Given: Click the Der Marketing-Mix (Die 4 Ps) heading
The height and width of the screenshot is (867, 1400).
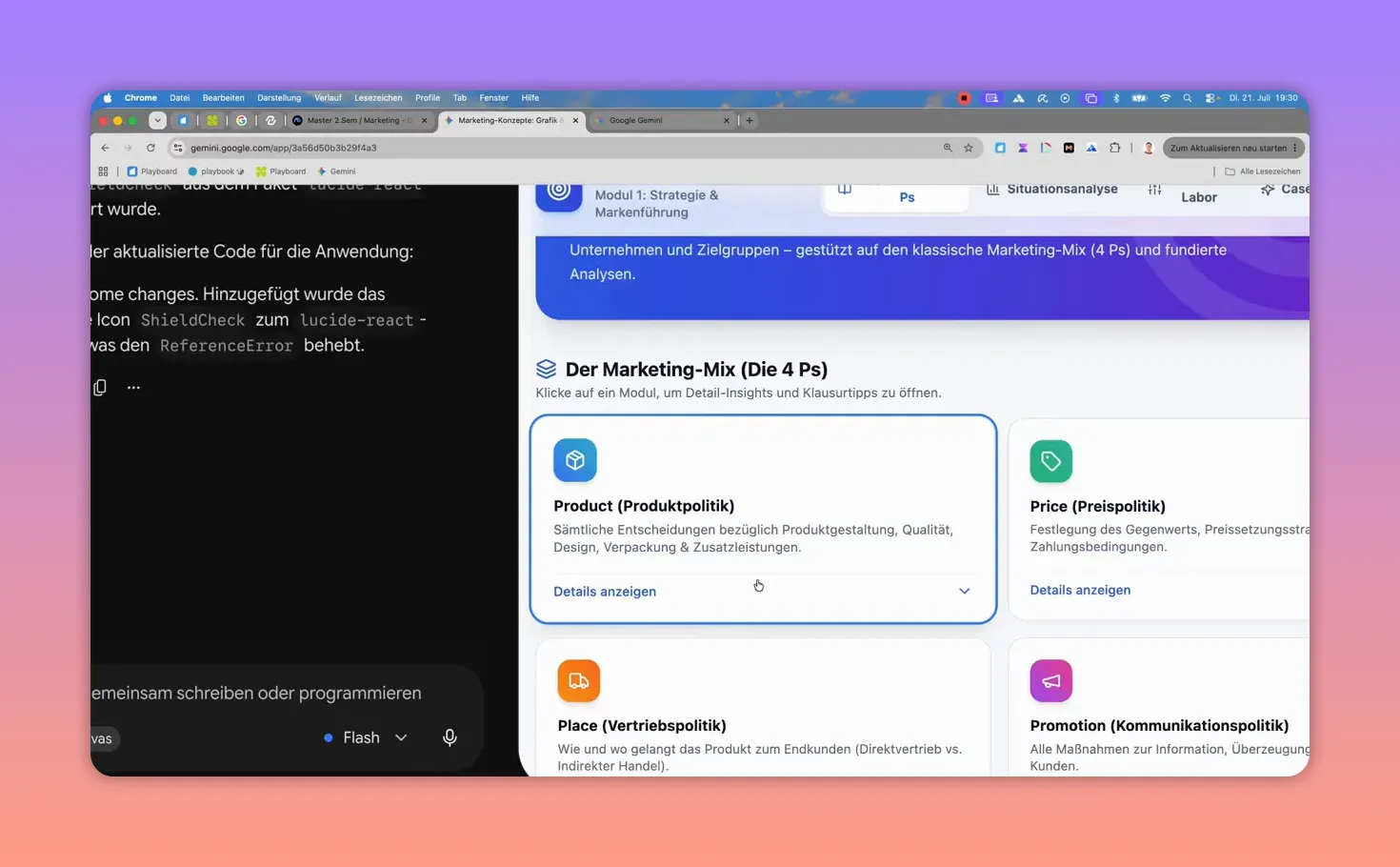Looking at the screenshot, I should [x=696, y=369].
